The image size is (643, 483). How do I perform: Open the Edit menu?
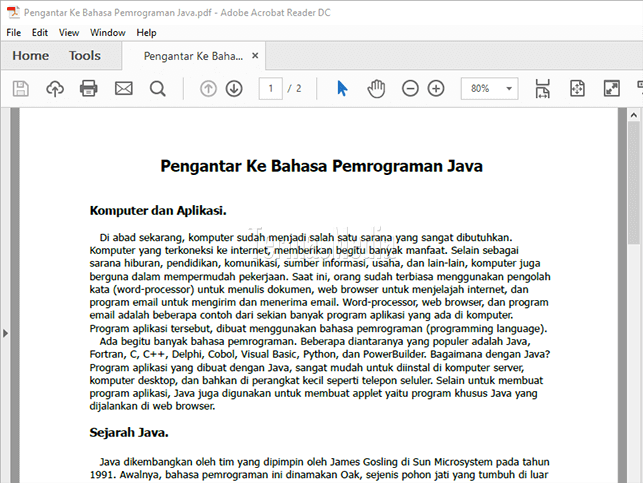pyautogui.click(x=40, y=33)
